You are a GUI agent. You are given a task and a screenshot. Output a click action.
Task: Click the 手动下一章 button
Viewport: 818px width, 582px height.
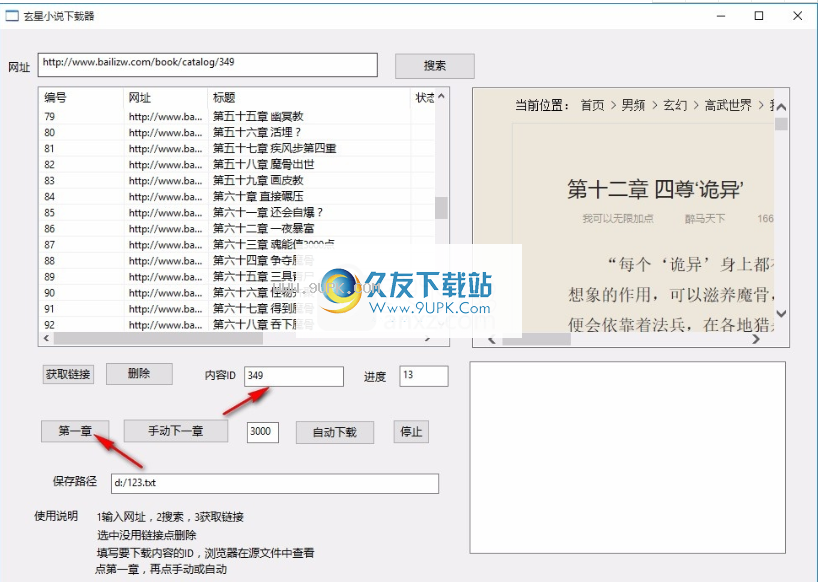(x=176, y=431)
